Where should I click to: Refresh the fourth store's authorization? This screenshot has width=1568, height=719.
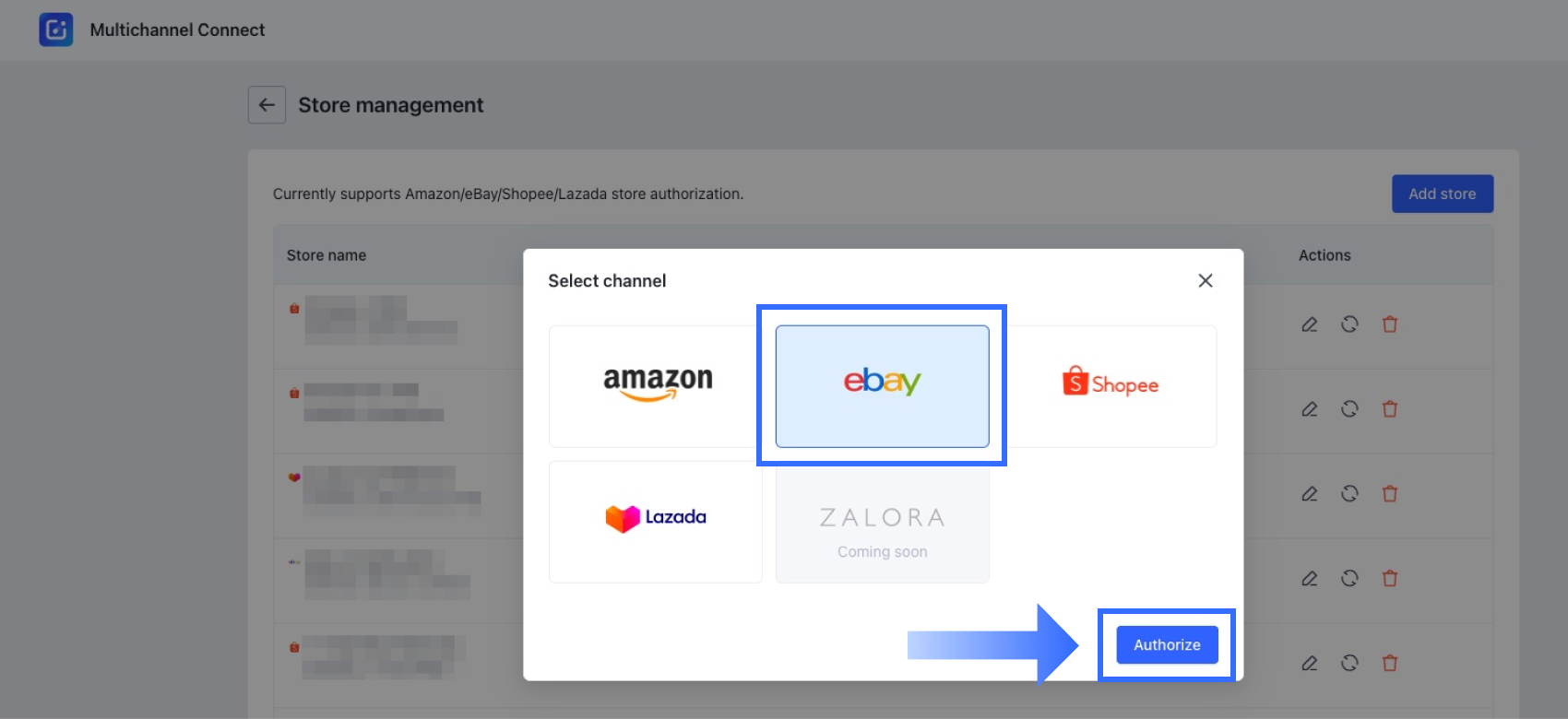(x=1349, y=579)
